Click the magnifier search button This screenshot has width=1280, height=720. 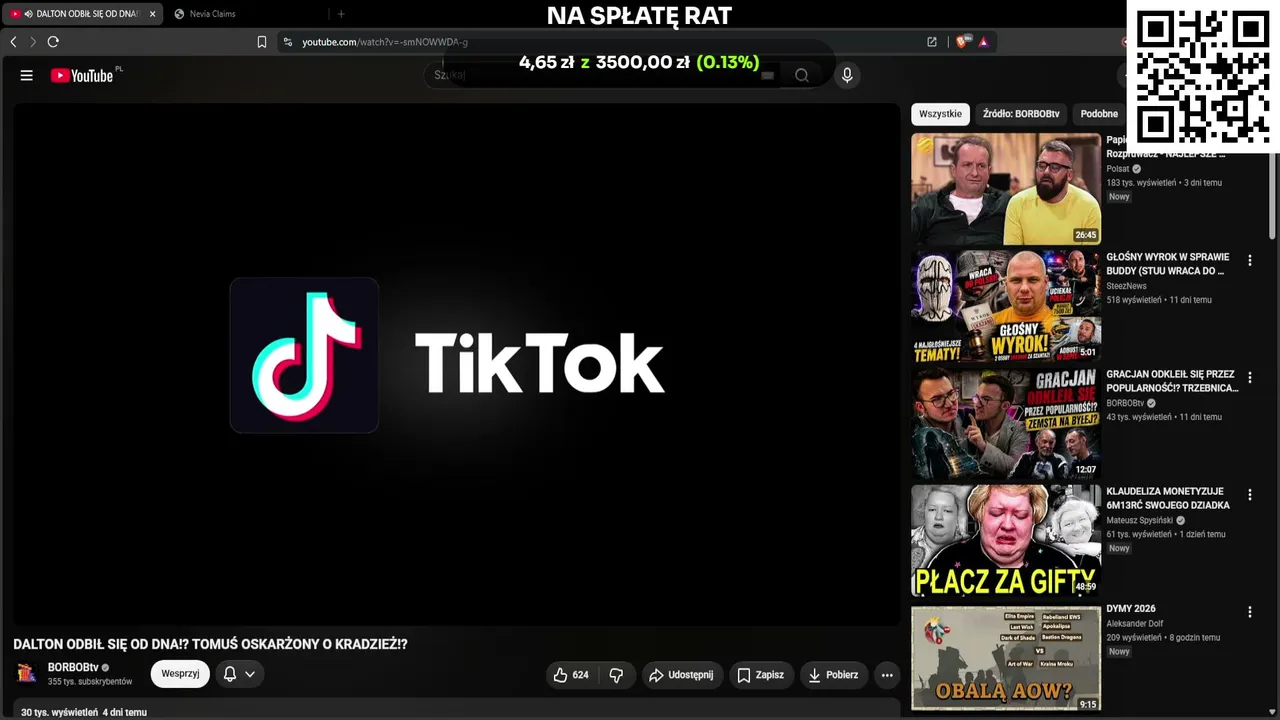802,75
